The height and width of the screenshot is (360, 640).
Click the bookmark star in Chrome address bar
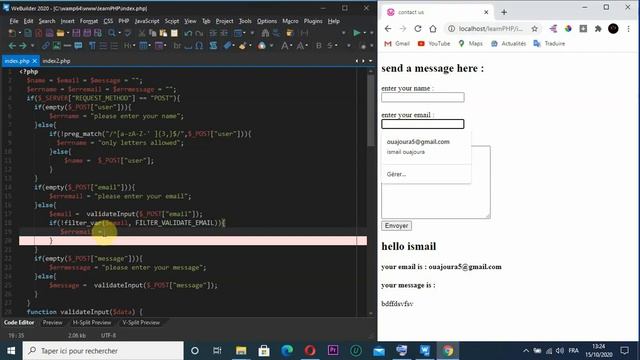coord(534,29)
